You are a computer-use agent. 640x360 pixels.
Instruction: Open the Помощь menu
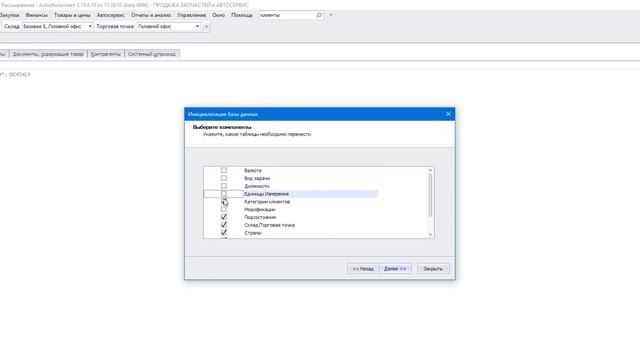(x=242, y=15)
